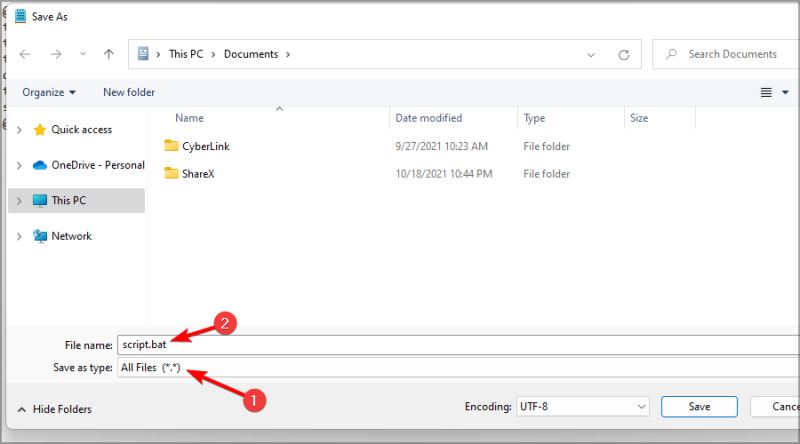Click File folder type of the CyberLink row

[546, 146]
